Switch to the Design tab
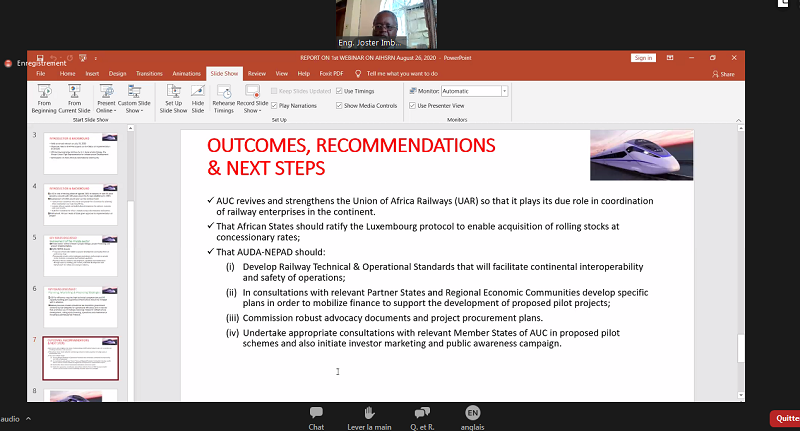This screenshot has width=800, height=431. (117, 74)
